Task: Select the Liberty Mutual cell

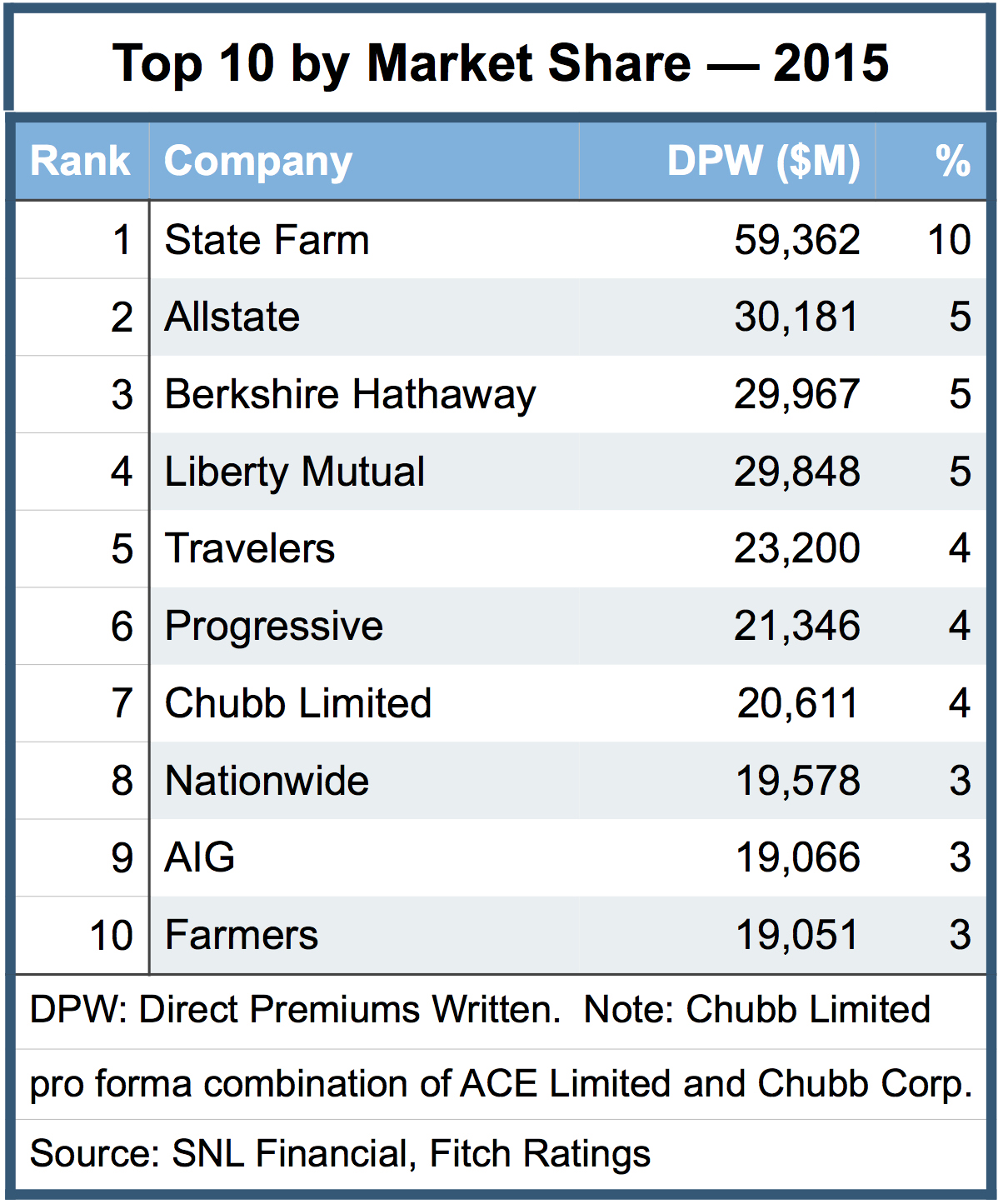Action: click(x=295, y=472)
